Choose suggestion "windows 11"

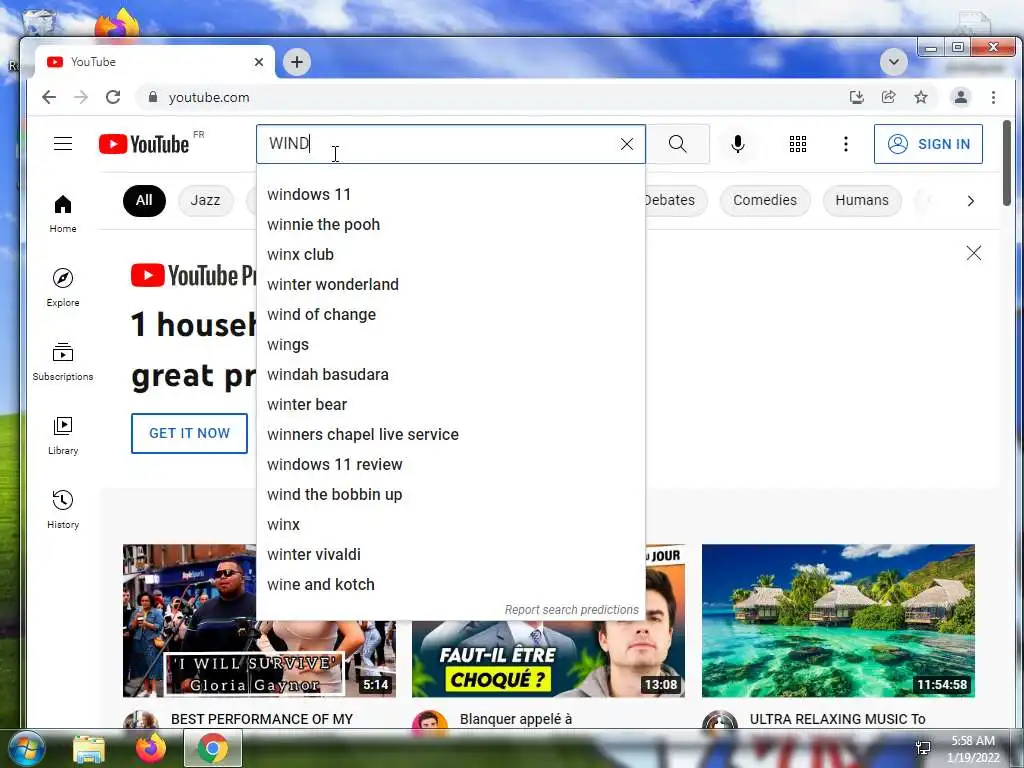451,195
